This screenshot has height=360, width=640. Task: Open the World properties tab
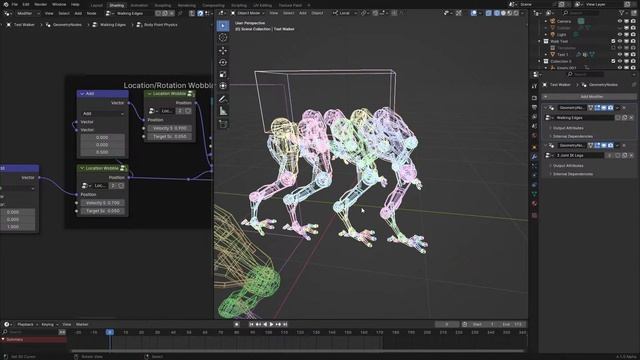point(534,136)
